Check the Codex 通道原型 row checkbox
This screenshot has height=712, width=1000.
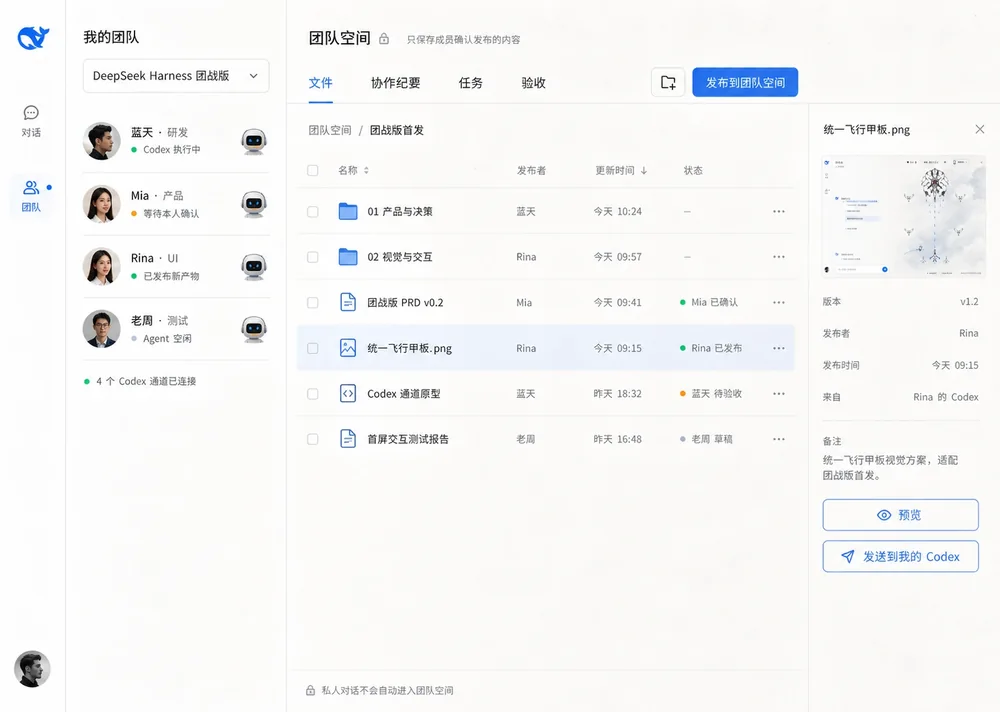coord(312,394)
